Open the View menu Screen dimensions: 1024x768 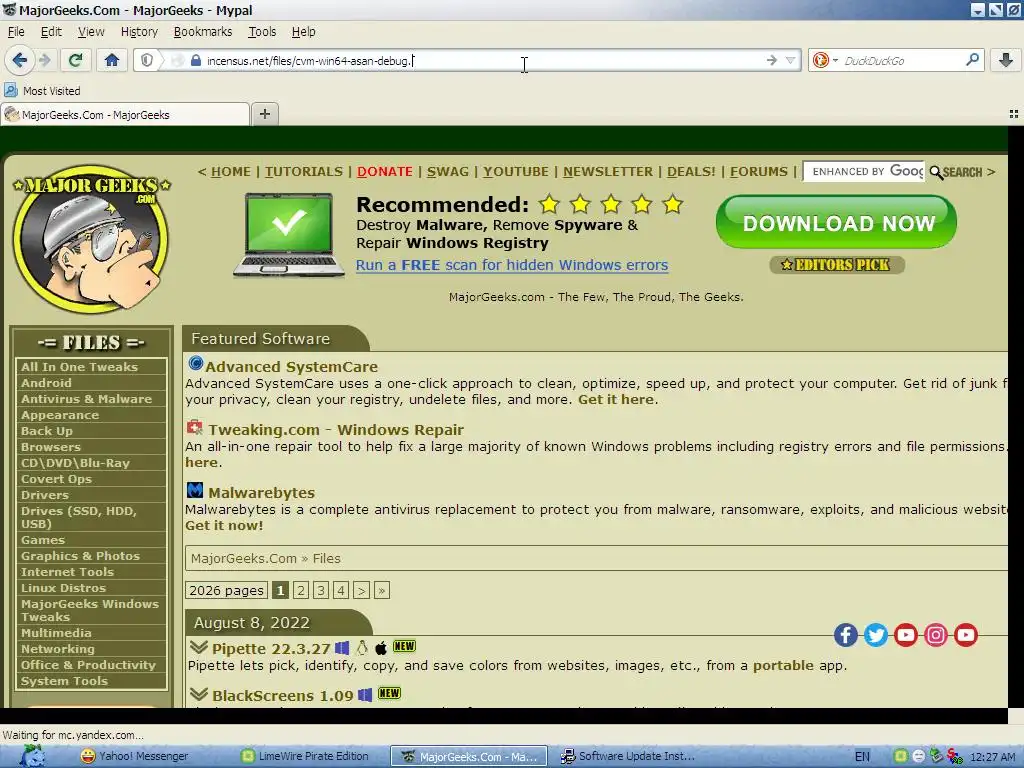(x=91, y=31)
